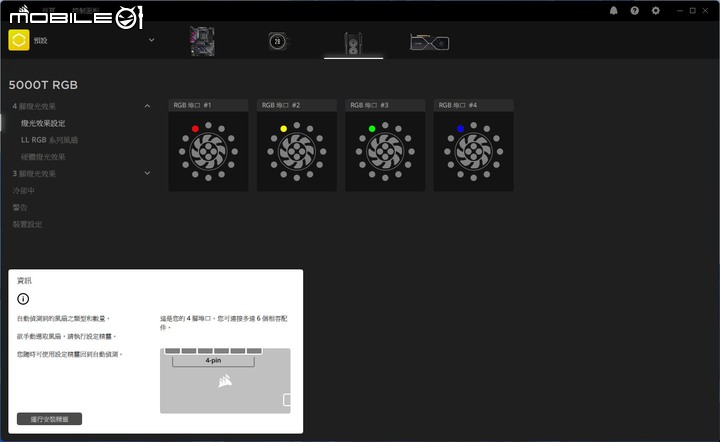The image size is (720, 442).
Task: Click the circled i info icon
Action: tap(23, 299)
